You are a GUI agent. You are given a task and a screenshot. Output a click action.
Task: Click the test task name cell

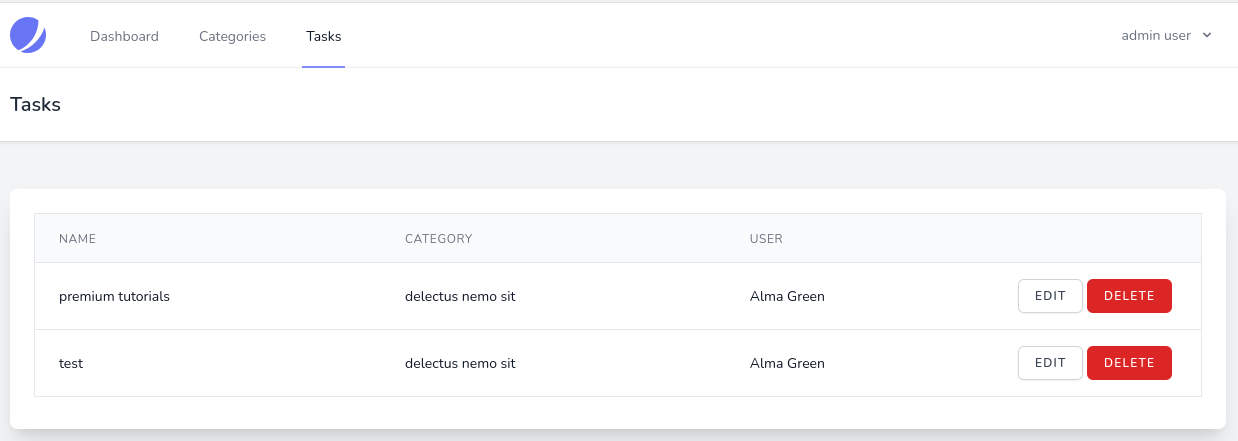(71, 364)
